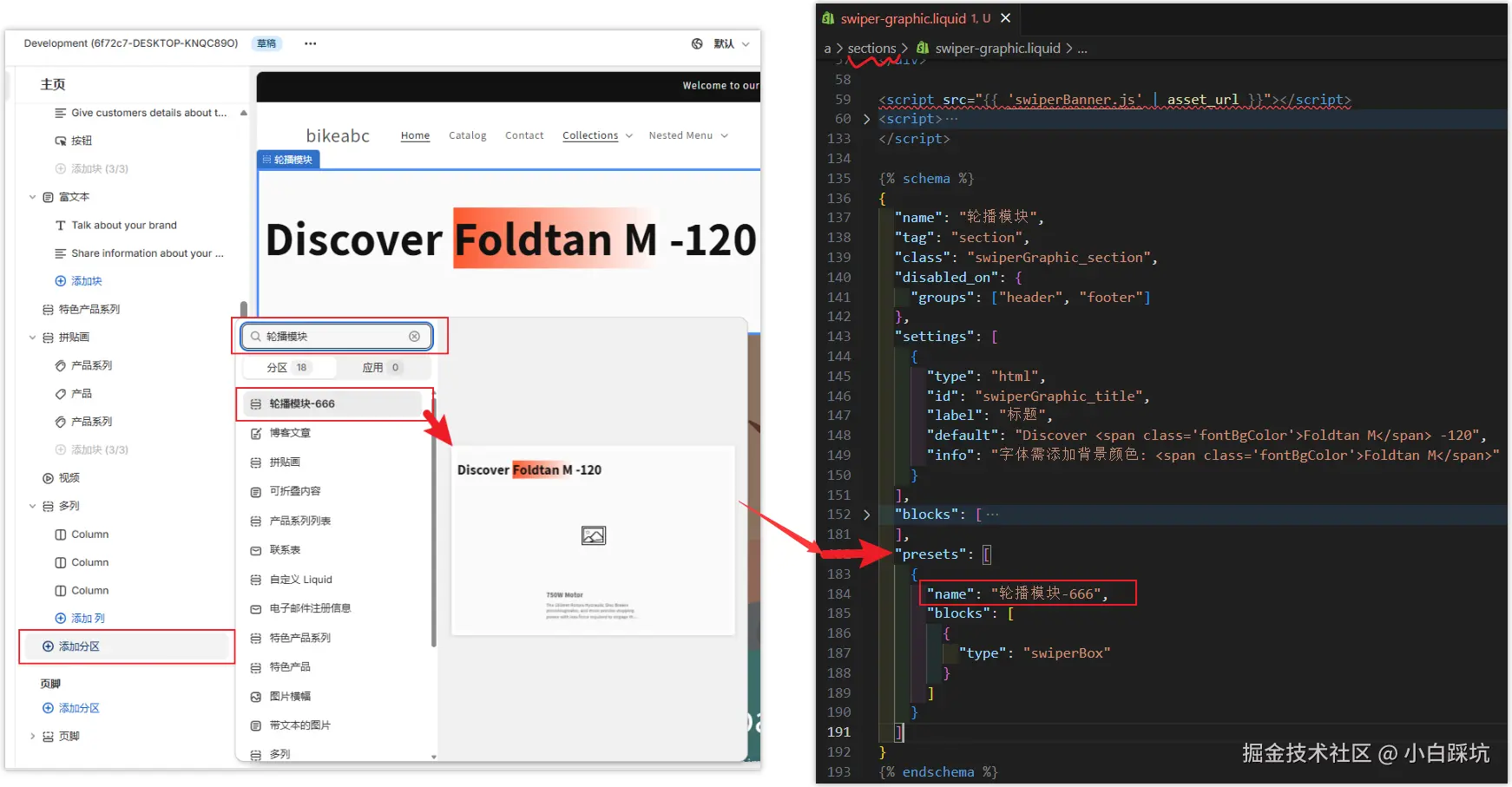Click the sections breadcrumb in the editor
The image size is (1512, 787).
click(x=871, y=49)
